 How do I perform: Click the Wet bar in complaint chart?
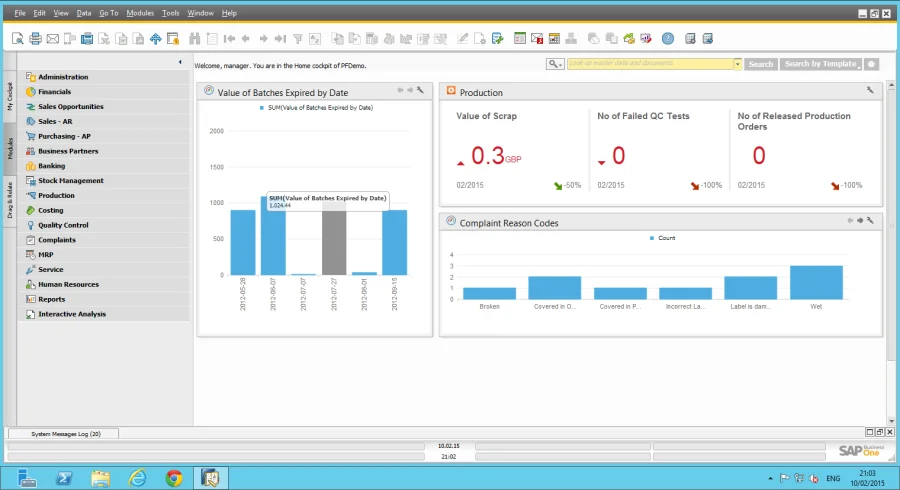816,282
